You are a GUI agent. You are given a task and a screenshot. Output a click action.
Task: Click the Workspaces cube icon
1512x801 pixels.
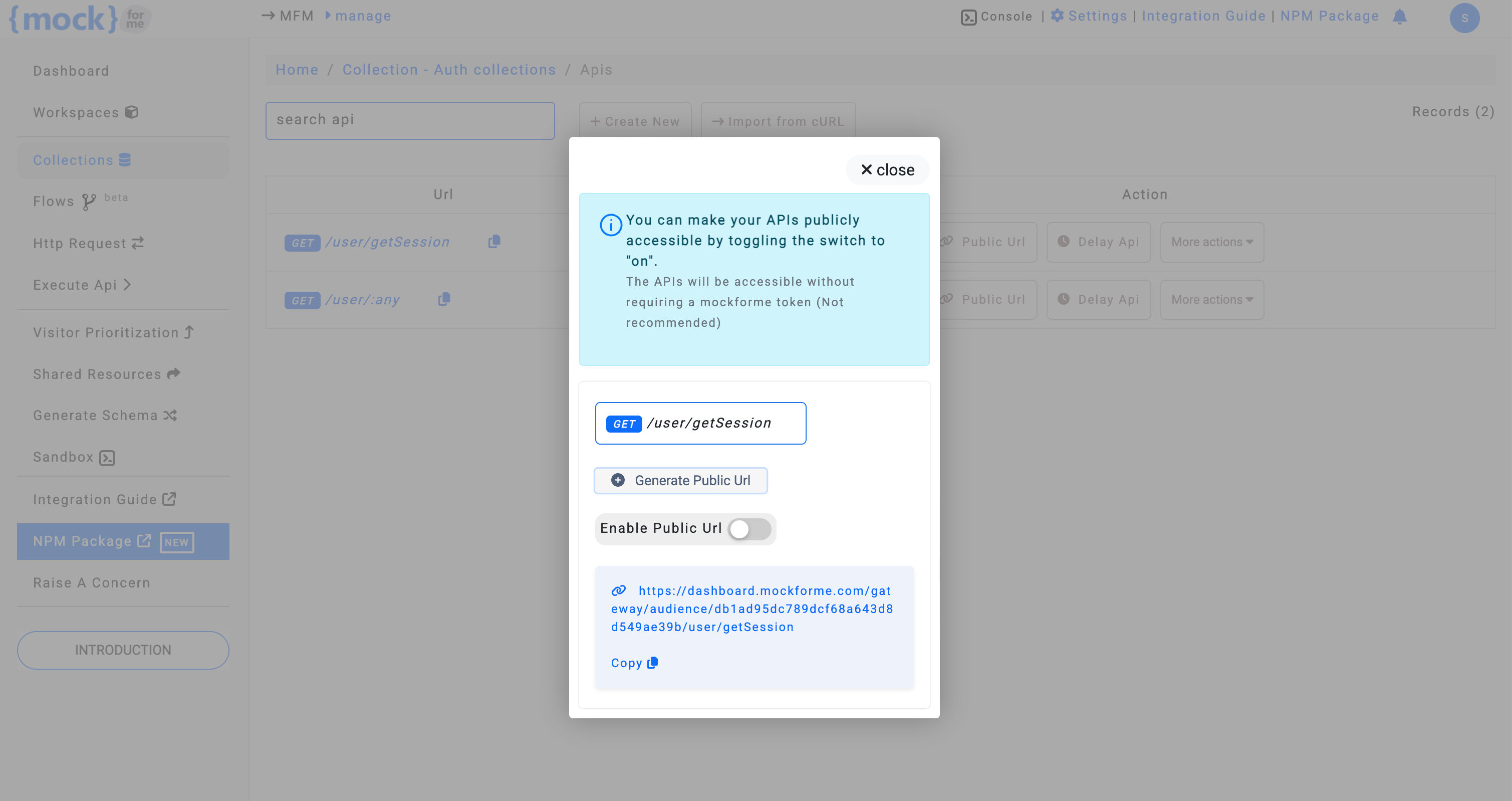[x=131, y=112]
